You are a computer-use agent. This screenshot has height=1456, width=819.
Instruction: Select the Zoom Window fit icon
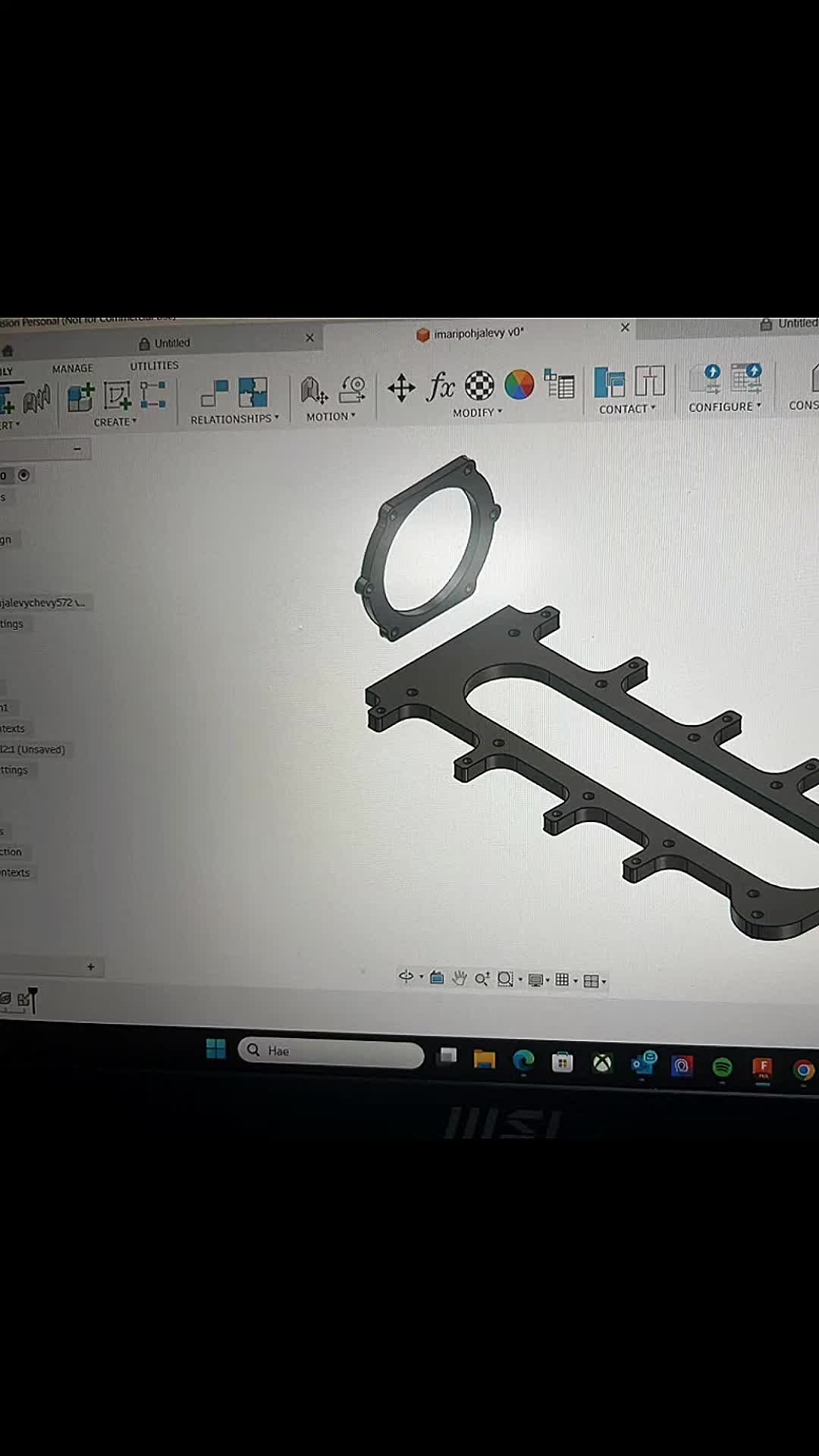[505, 979]
